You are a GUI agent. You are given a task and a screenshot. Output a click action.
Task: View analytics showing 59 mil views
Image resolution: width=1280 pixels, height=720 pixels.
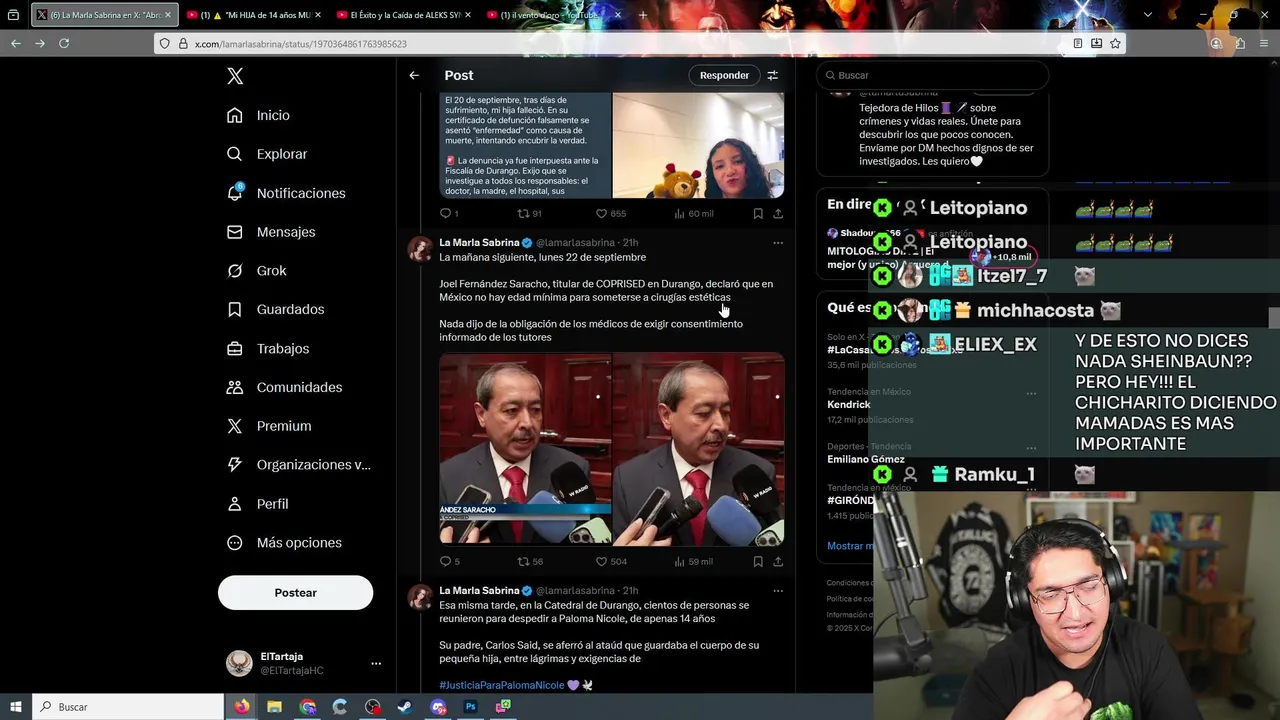pos(693,562)
